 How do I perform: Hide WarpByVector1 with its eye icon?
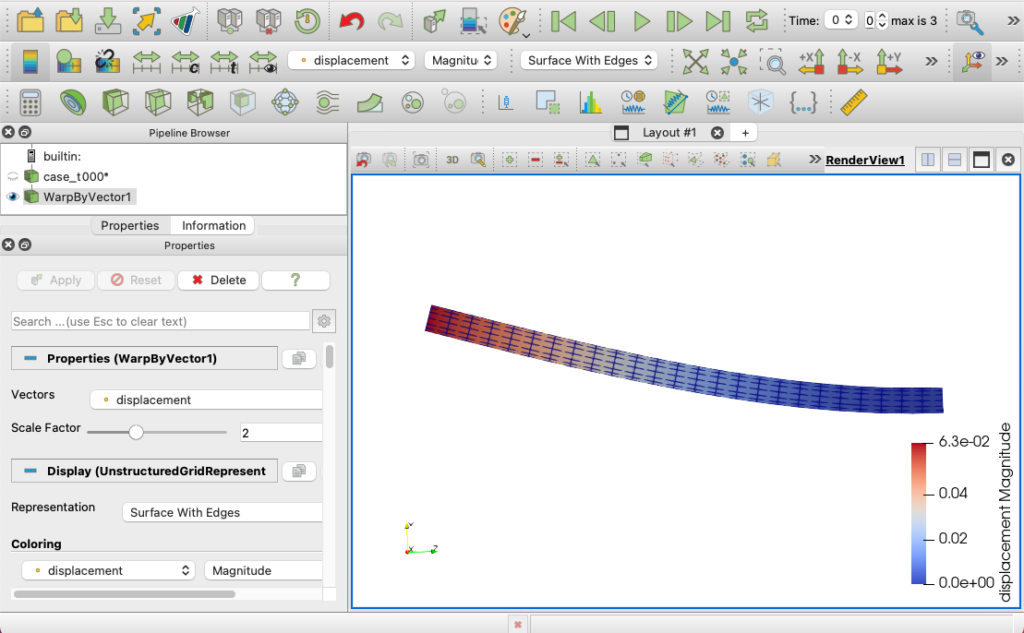click(x=12, y=197)
